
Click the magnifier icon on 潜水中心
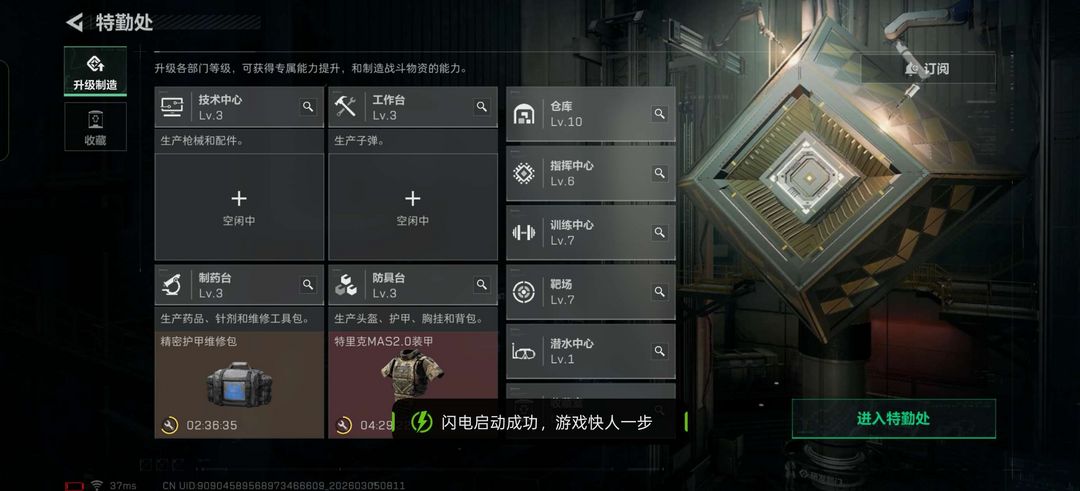660,351
